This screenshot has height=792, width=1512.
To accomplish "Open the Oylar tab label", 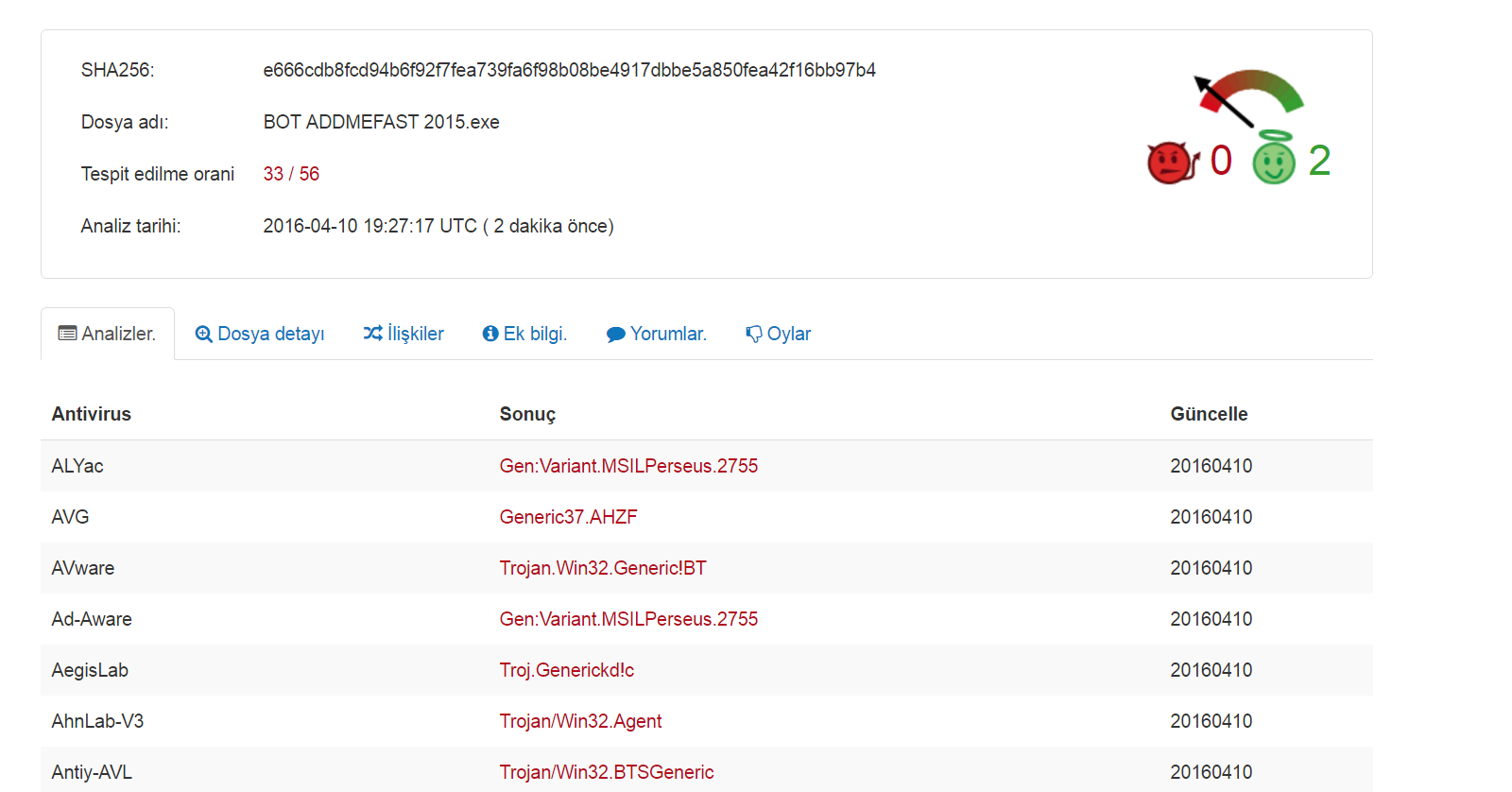I will coord(789,334).
